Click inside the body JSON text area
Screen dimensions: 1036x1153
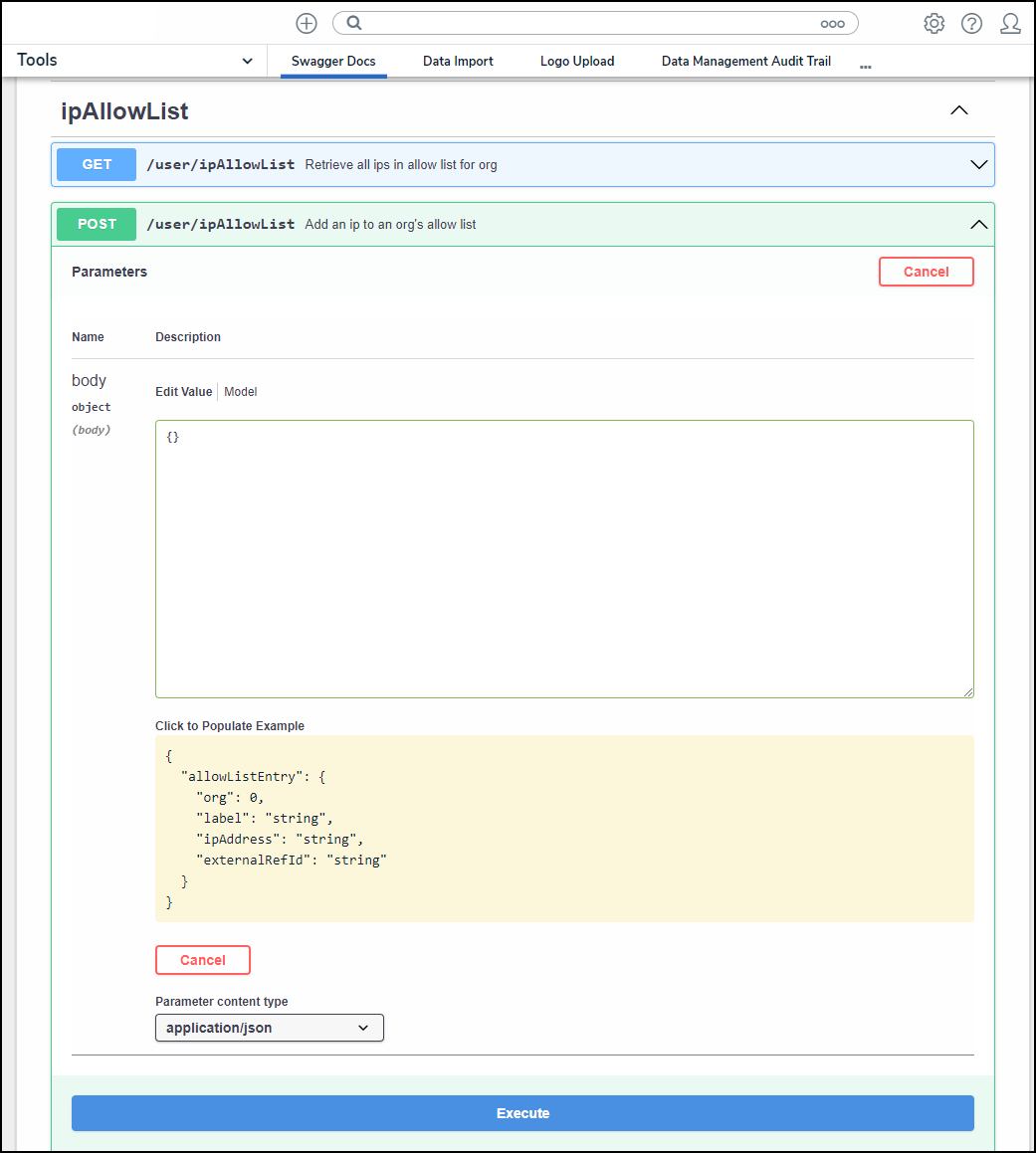coord(564,558)
